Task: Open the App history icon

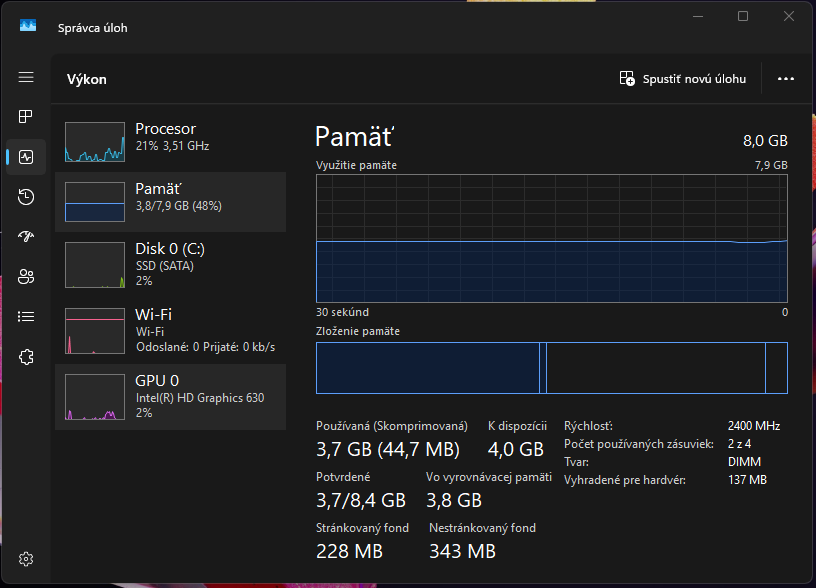Action: 26,197
